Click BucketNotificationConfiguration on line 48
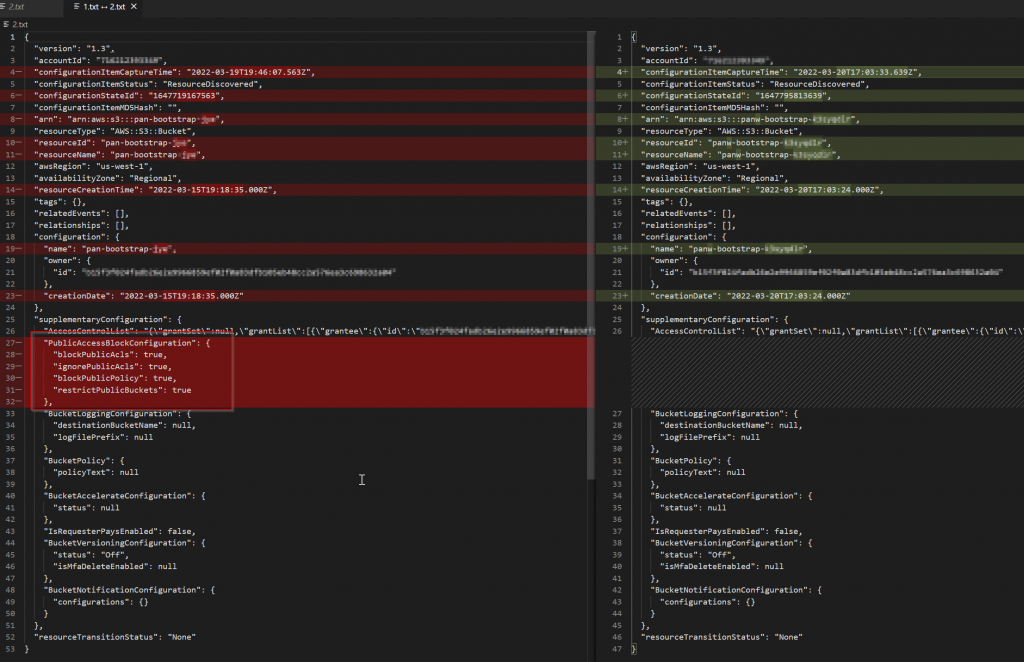1024x662 pixels. coord(122,590)
